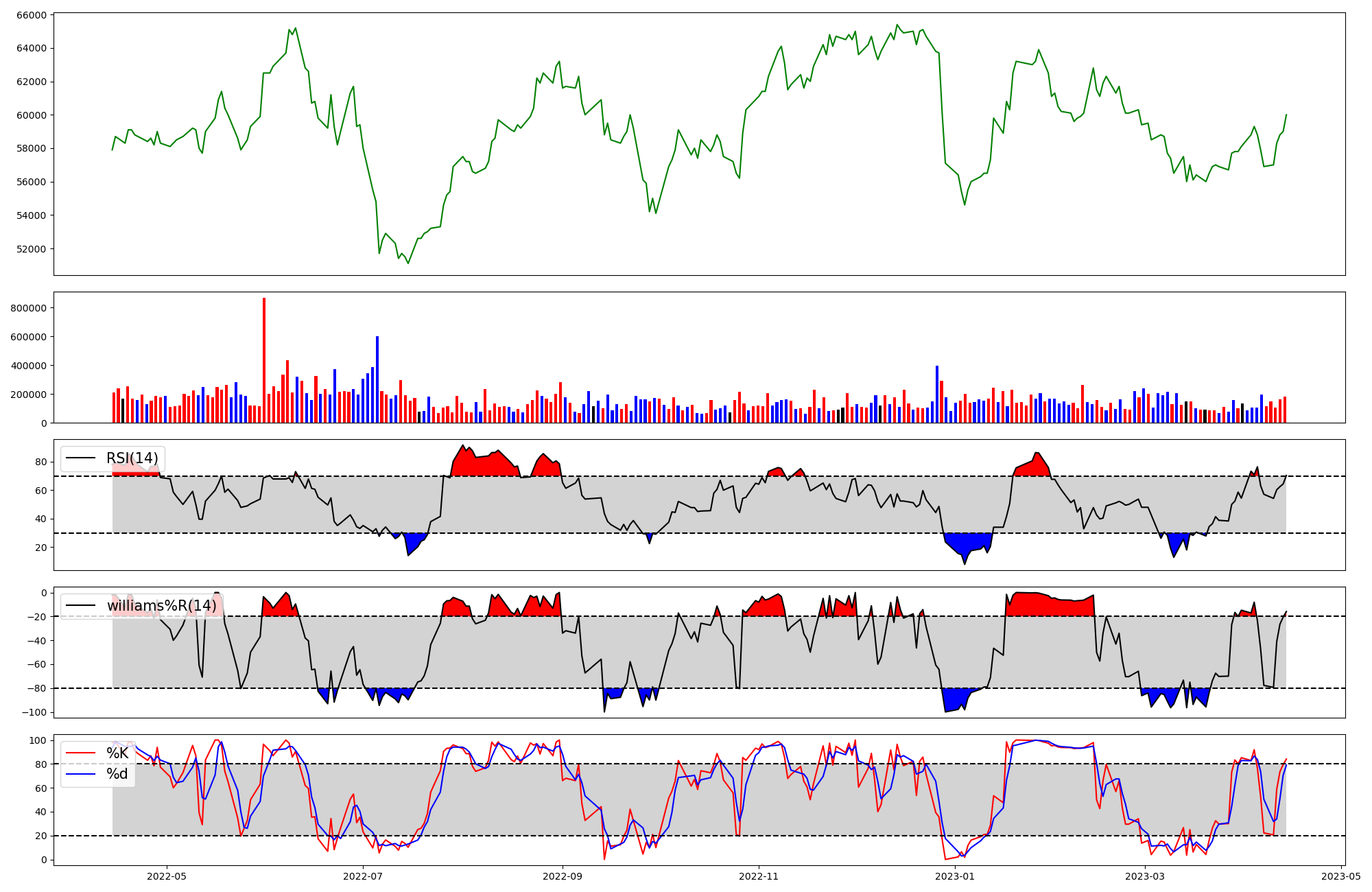Click the %K legend entry

117,753
